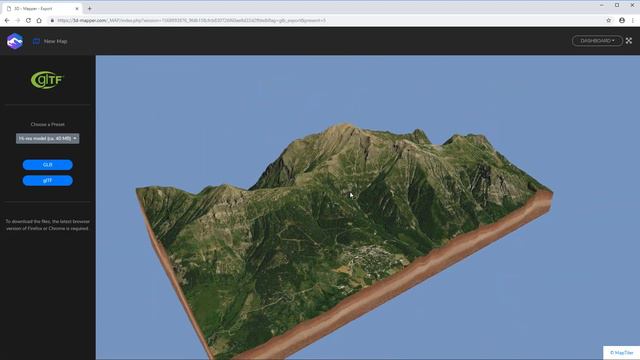The height and width of the screenshot is (360, 640).
Task: Click the address bar URL
Action: [x=191, y=20]
